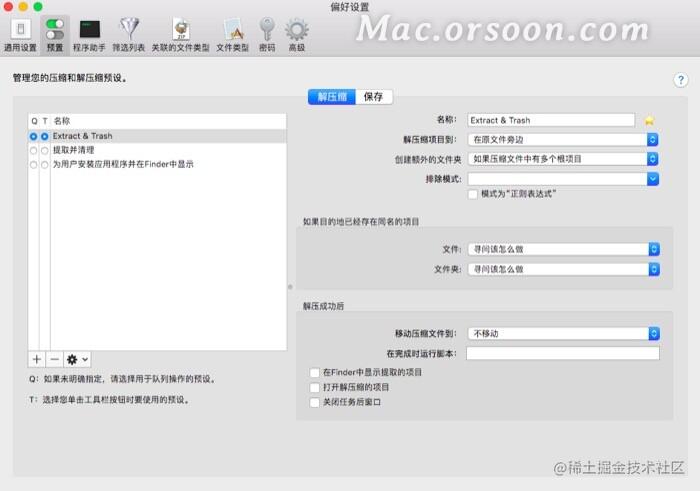700x491 pixels.
Task: Minimize the window with the yellow button
Action: [x=23, y=7]
